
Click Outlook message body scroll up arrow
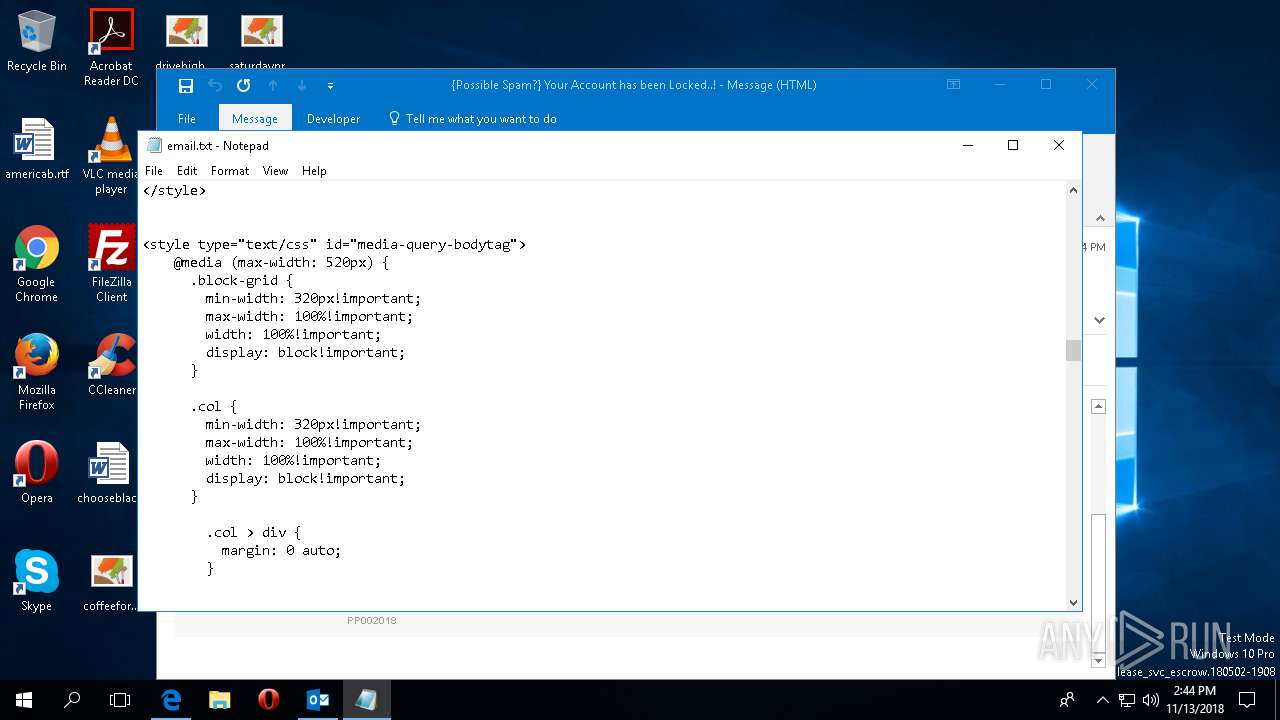[1098, 407]
